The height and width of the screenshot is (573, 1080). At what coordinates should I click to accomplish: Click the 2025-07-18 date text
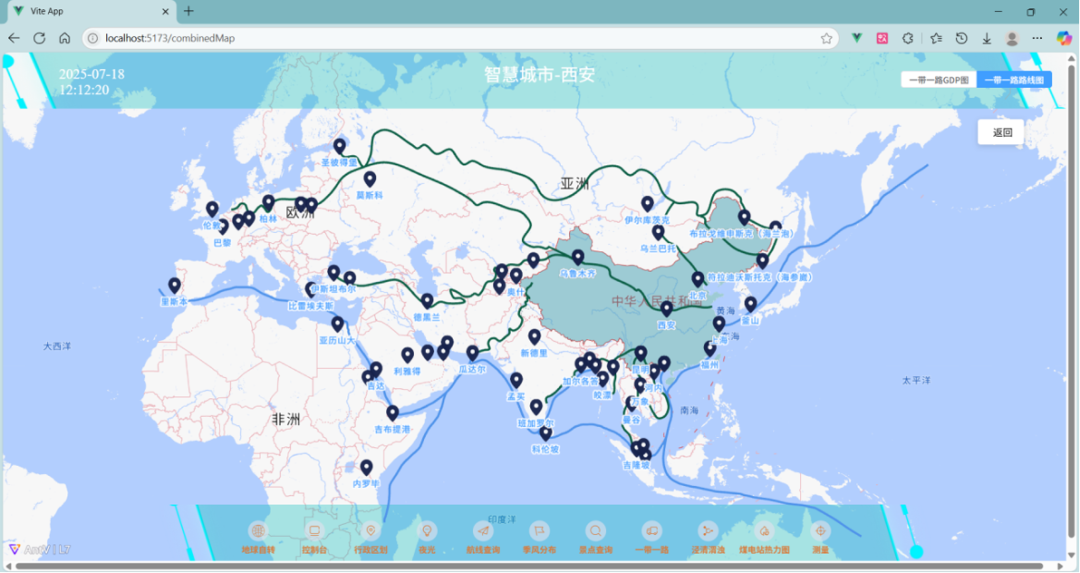click(x=92, y=74)
